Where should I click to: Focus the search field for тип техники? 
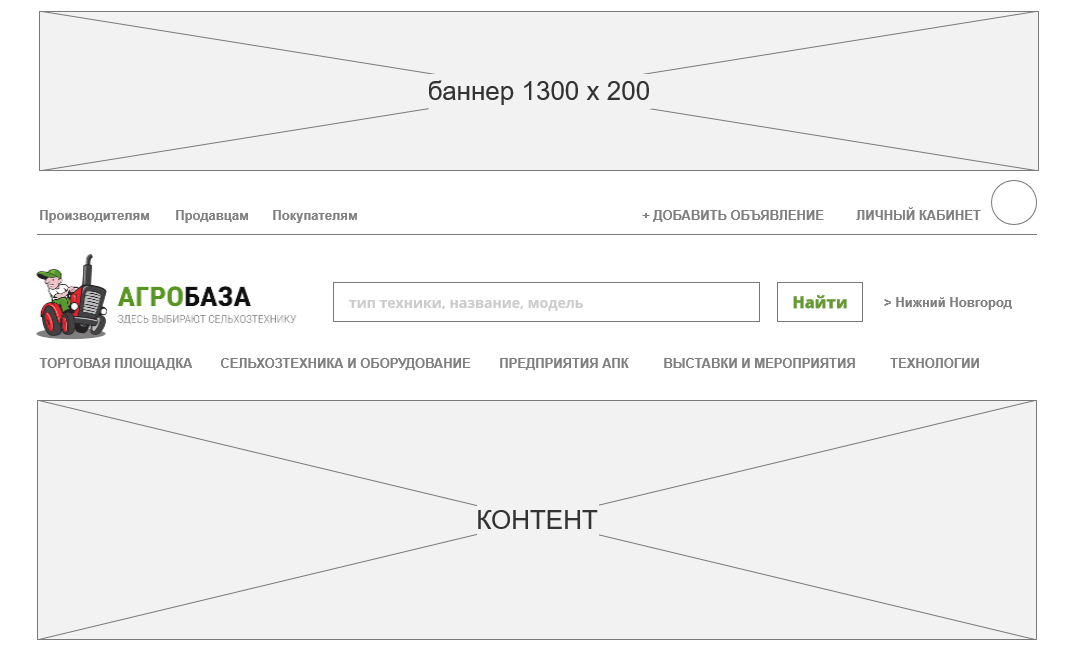click(546, 302)
